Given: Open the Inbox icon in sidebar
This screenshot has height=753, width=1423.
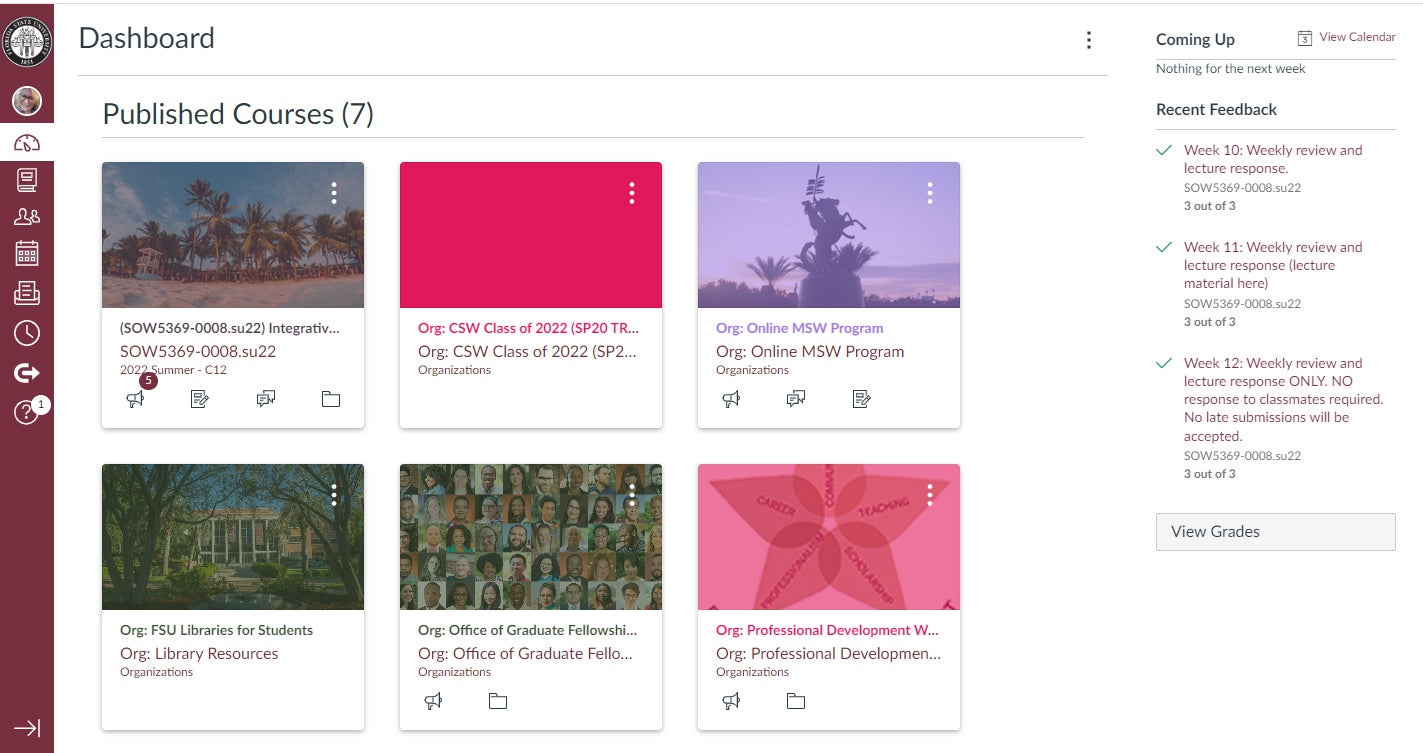Looking at the screenshot, I should point(27,292).
